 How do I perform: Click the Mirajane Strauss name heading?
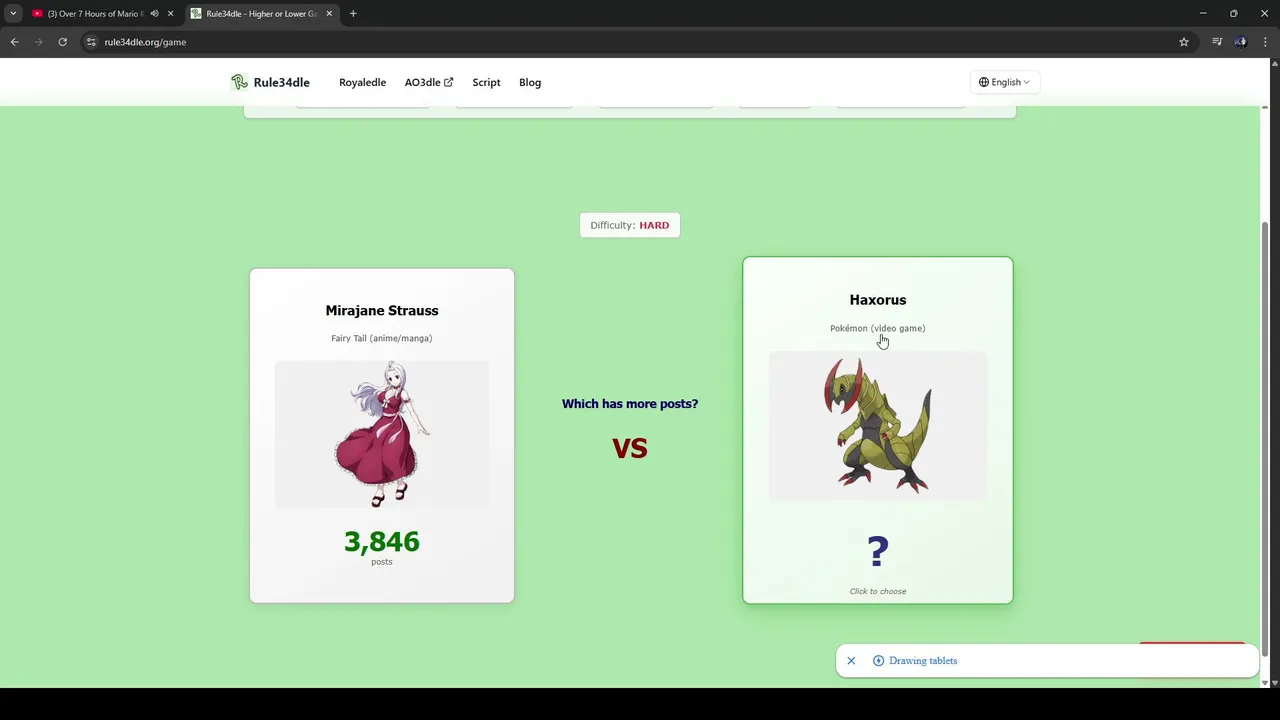tap(382, 310)
